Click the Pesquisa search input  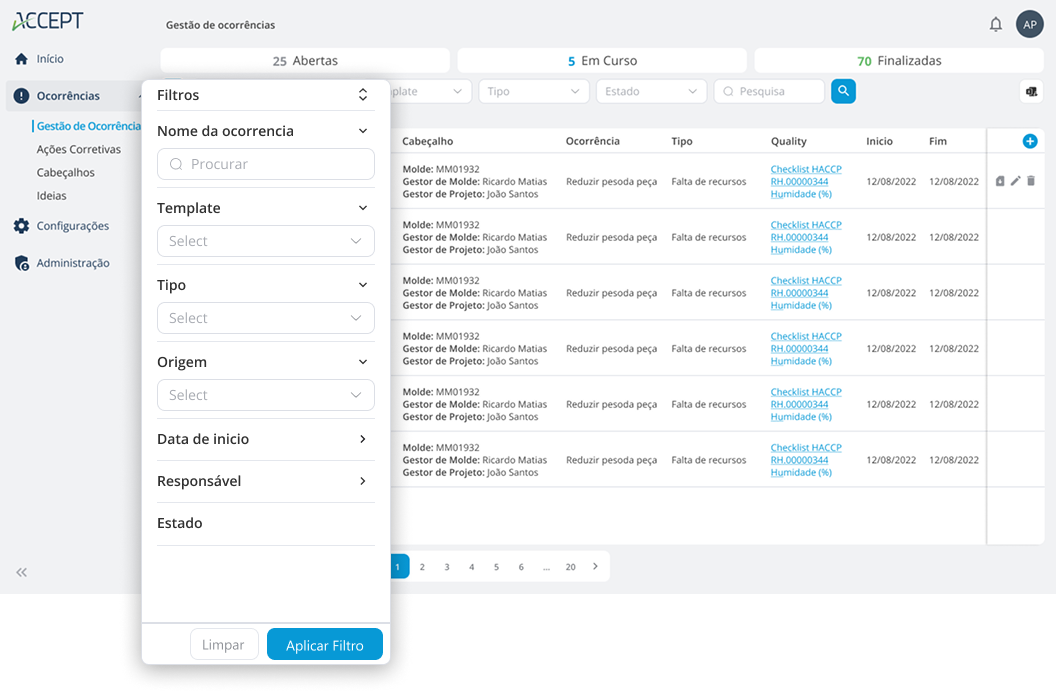click(x=769, y=91)
